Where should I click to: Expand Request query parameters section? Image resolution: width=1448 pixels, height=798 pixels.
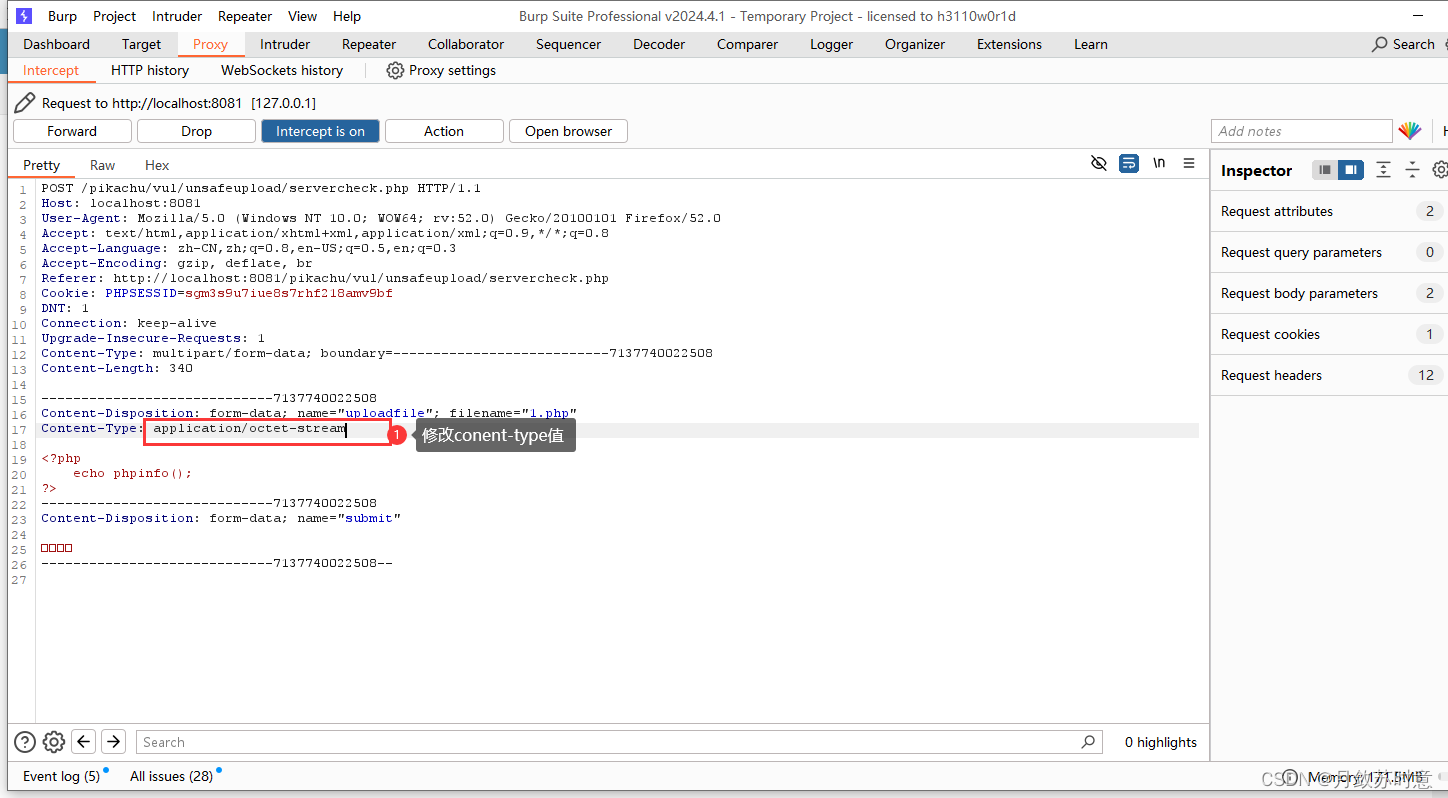[x=1329, y=252]
